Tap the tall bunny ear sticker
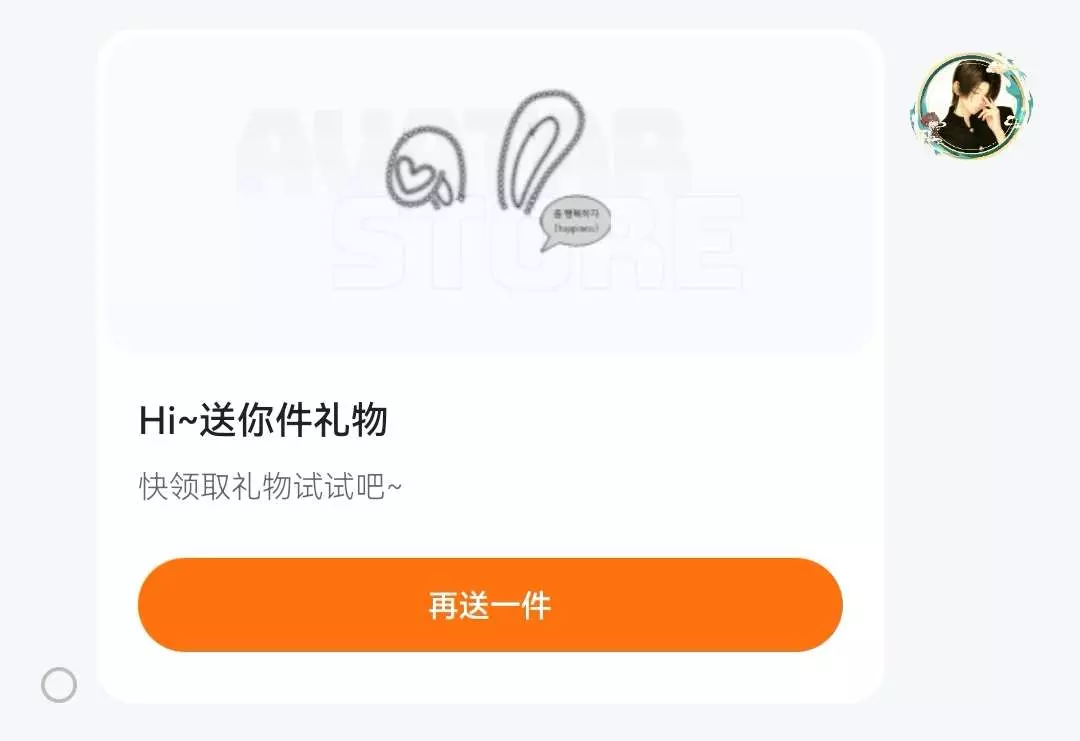 click(x=542, y=150)
